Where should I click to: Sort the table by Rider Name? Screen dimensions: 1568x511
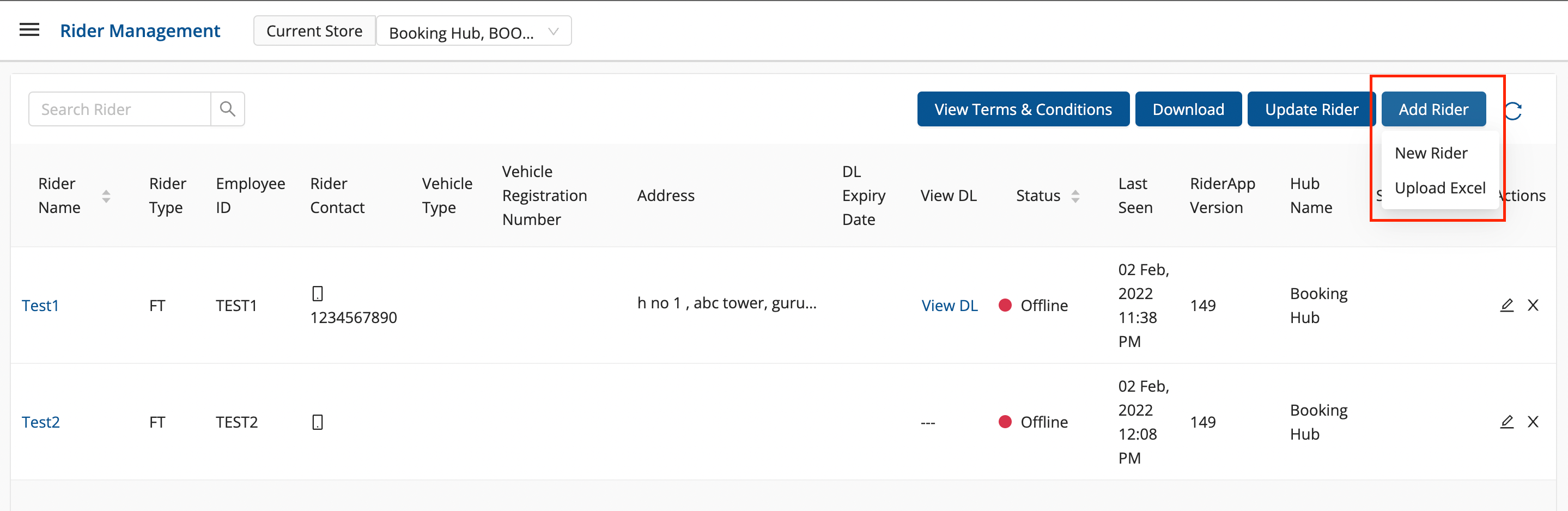click(106, 196)
